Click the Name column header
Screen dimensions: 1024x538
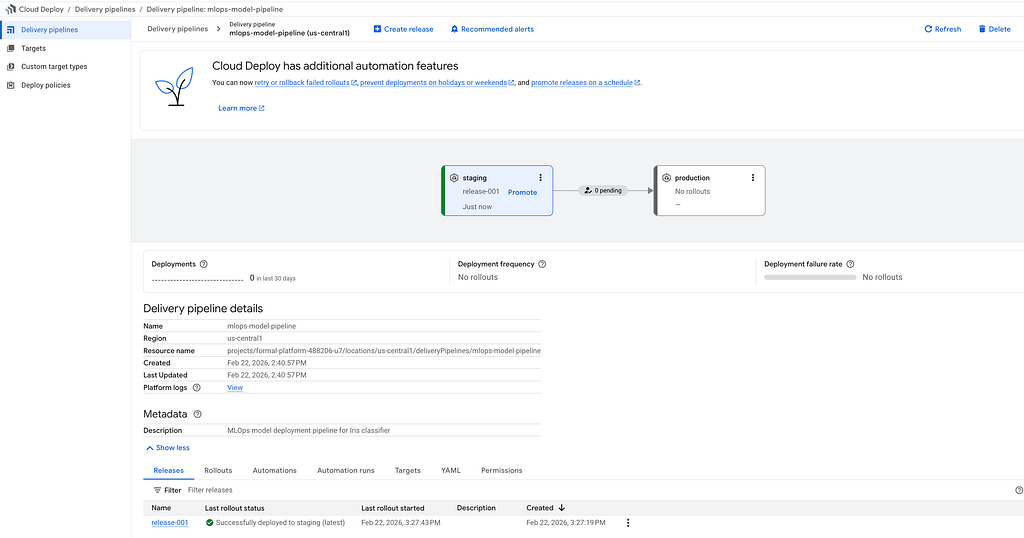(x=161, y=508)
